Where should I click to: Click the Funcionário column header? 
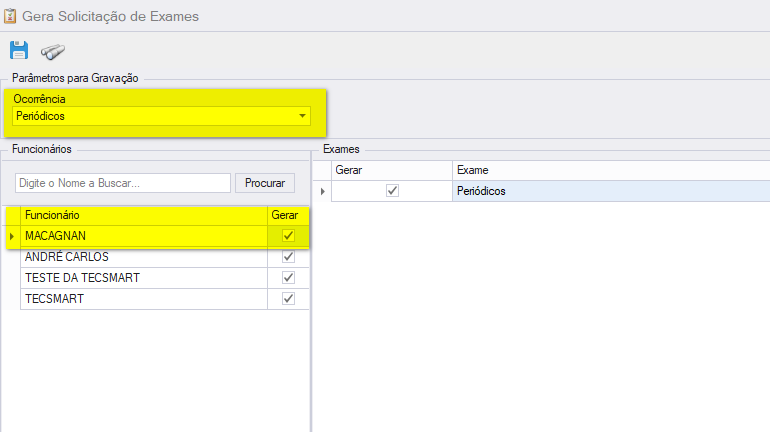click(144, 215)
